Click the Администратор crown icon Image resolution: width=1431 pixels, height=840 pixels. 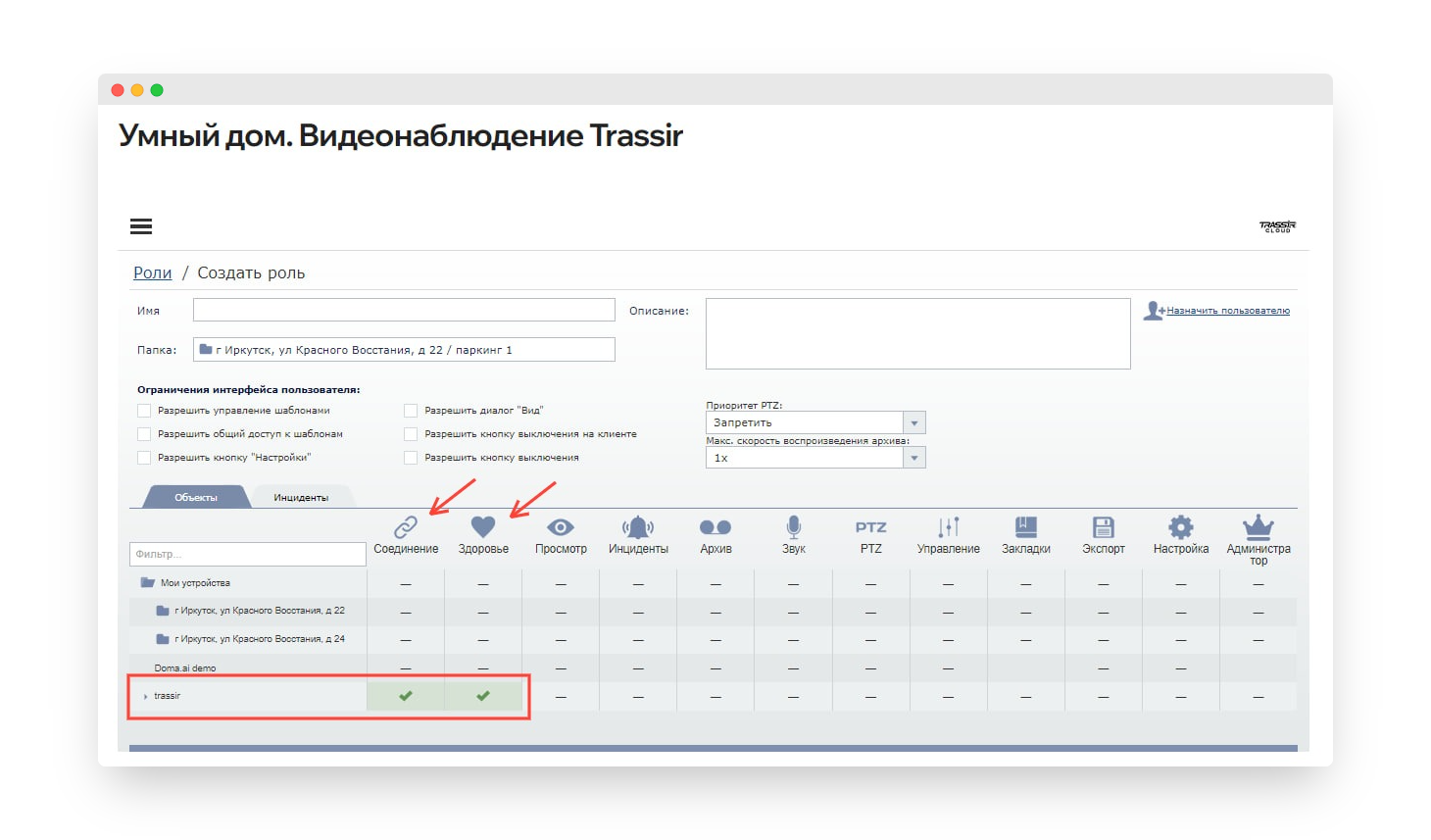pos(1258,527)
